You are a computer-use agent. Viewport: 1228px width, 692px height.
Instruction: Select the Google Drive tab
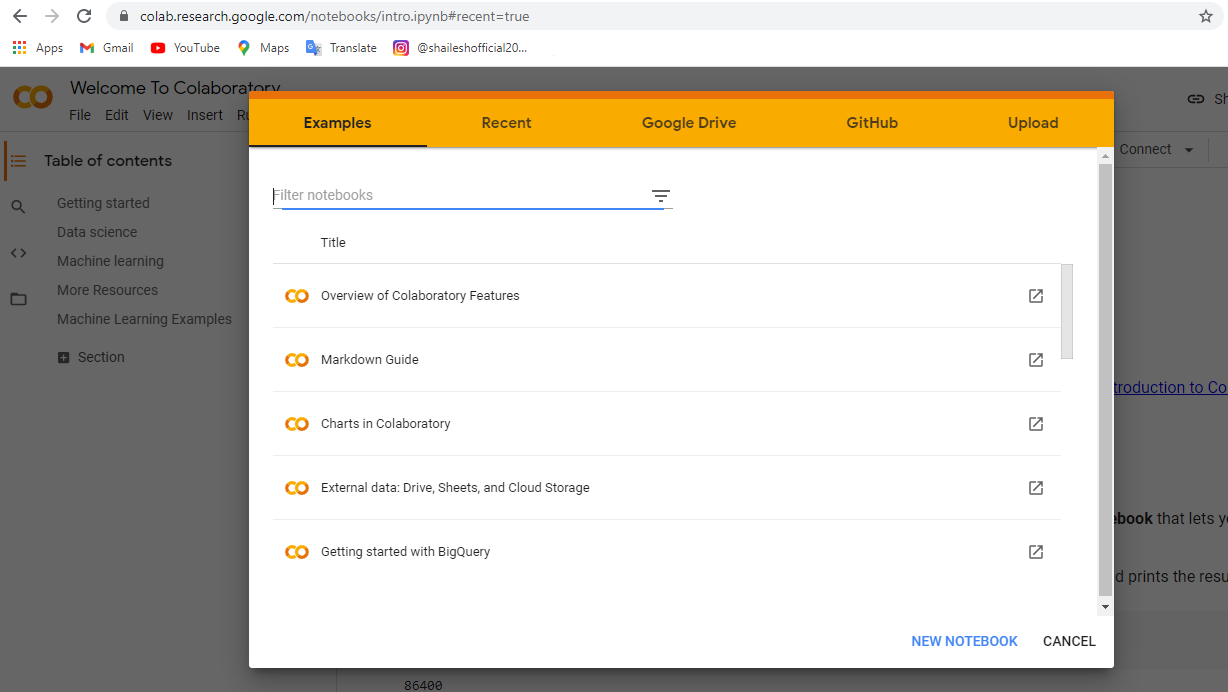point(689,123)
